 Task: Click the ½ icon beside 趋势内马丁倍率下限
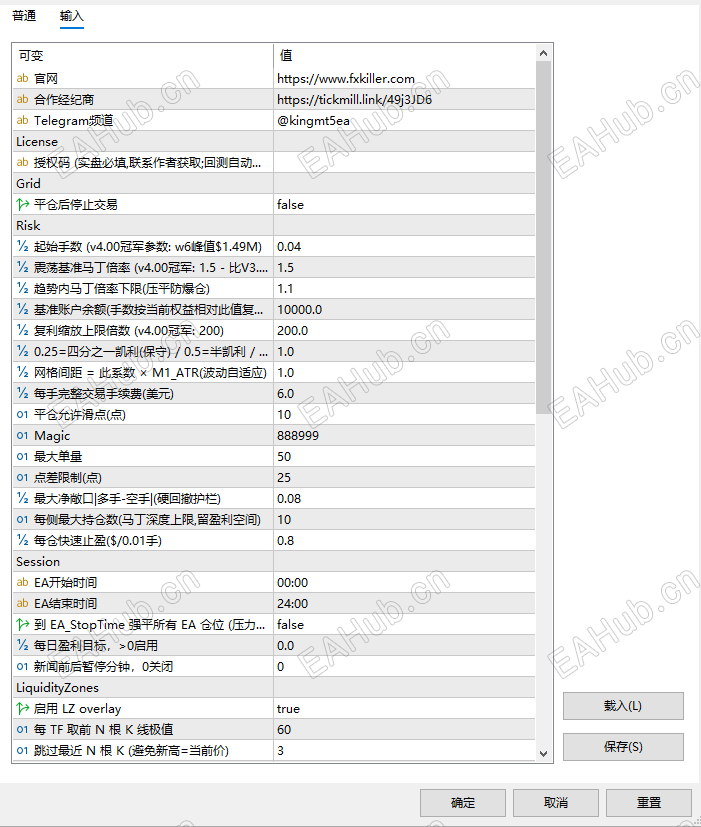click(22, 289)
